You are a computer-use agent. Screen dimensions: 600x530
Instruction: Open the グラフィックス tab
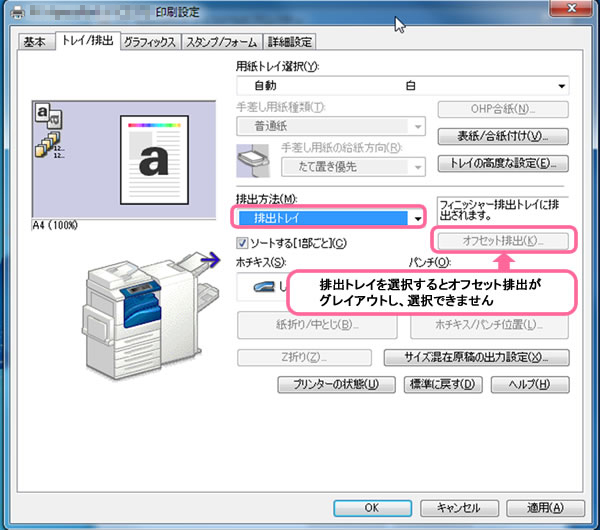[151, 42]
